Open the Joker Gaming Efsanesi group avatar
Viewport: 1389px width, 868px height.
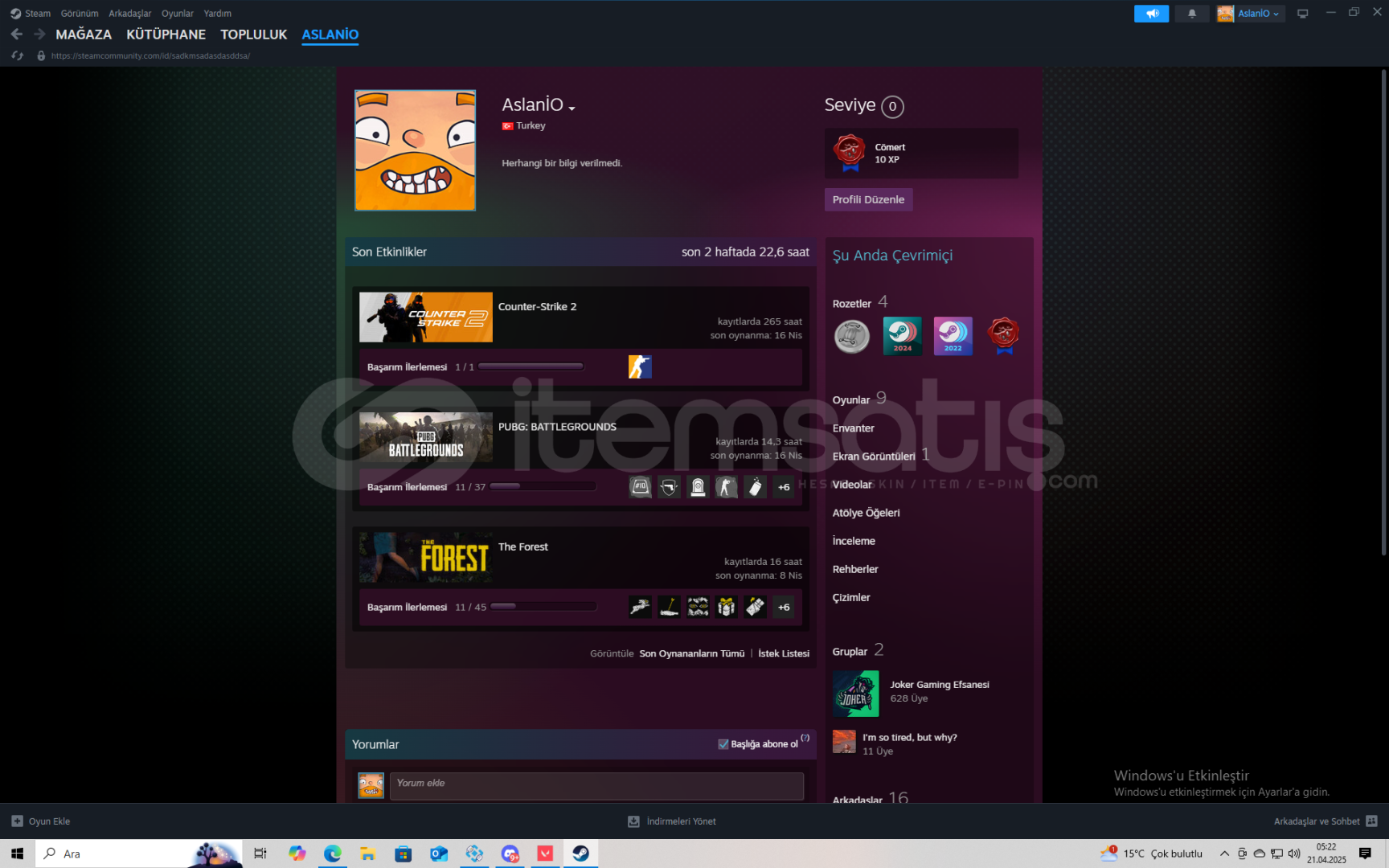856,694
